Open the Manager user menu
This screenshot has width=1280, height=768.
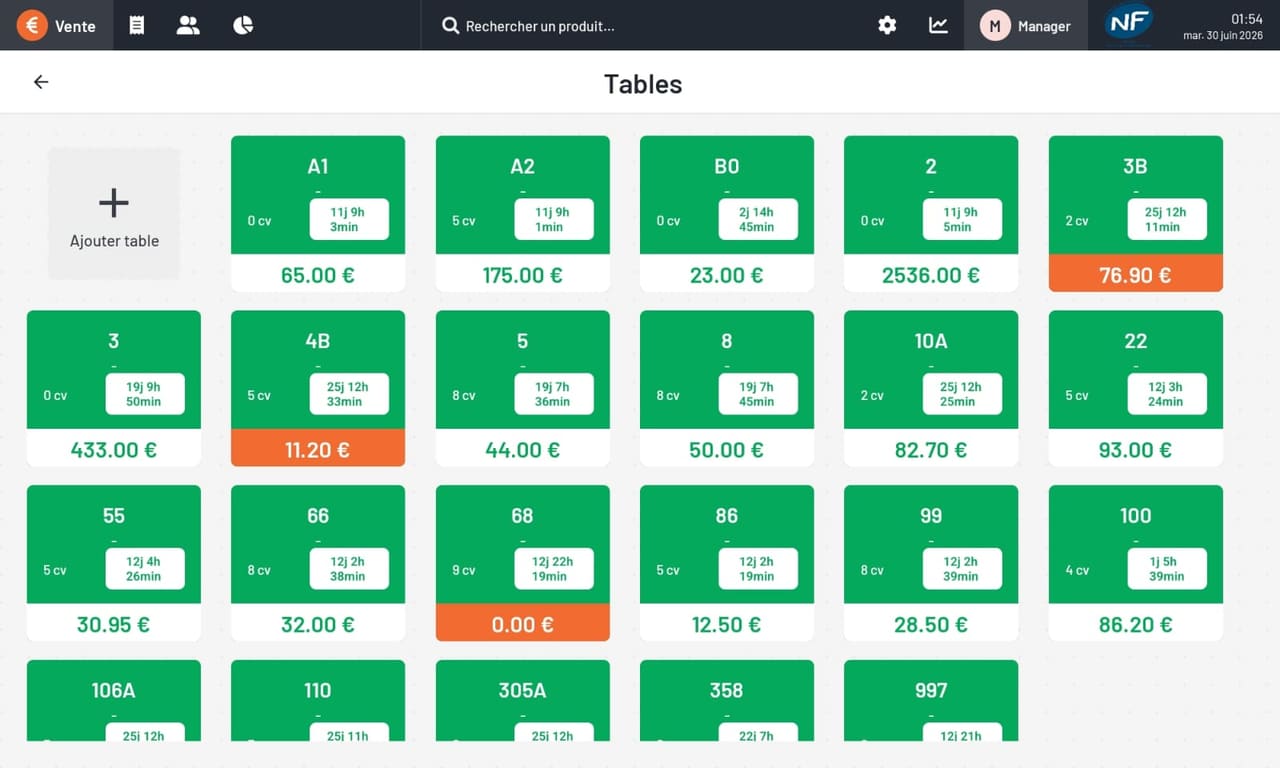pyautogui.click(x=1026, y=26)
